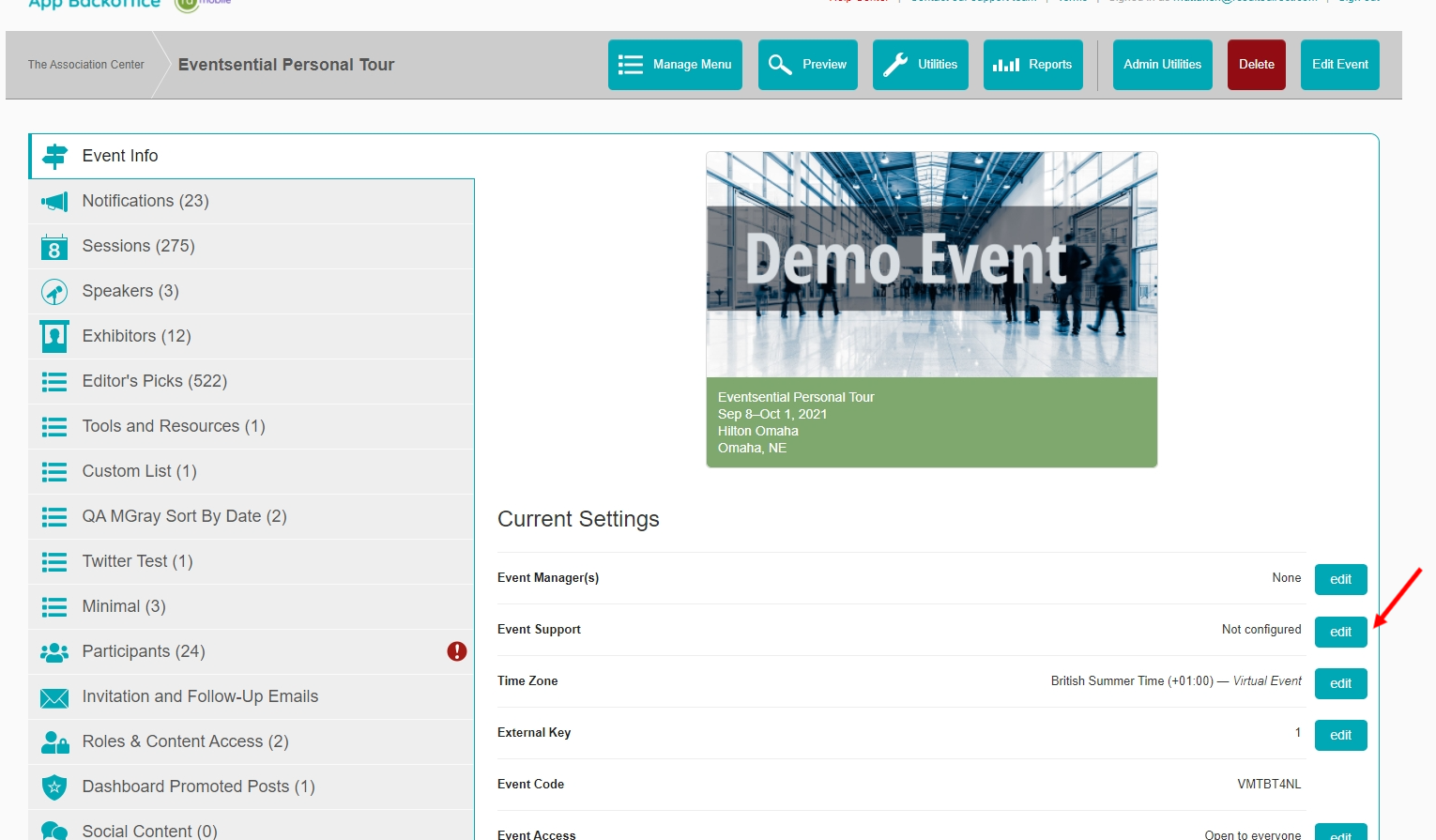1436x840 pixels.
Task: Click the Current Settings heading
Action: (578, 519)
